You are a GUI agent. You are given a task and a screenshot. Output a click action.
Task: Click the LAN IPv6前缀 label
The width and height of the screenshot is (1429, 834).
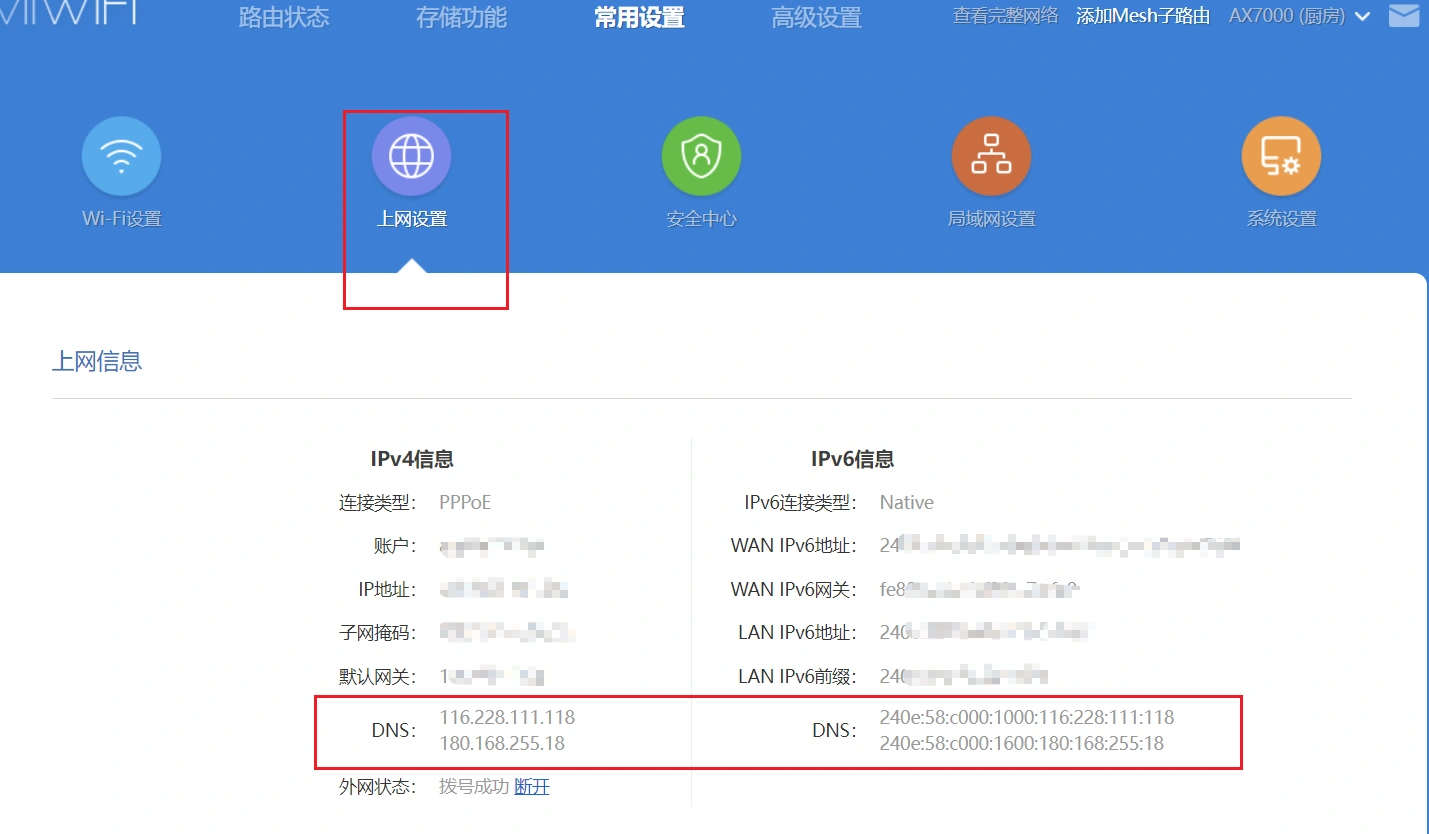click(797, 677)
